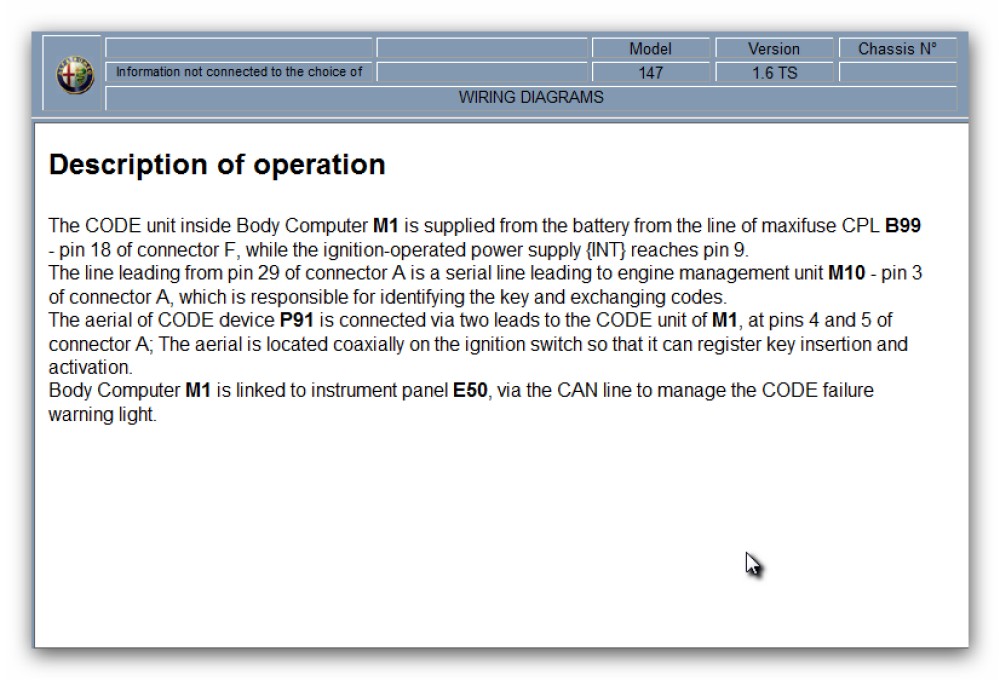Click the bold E50 instrument panel reference

[x=470, y=391]
